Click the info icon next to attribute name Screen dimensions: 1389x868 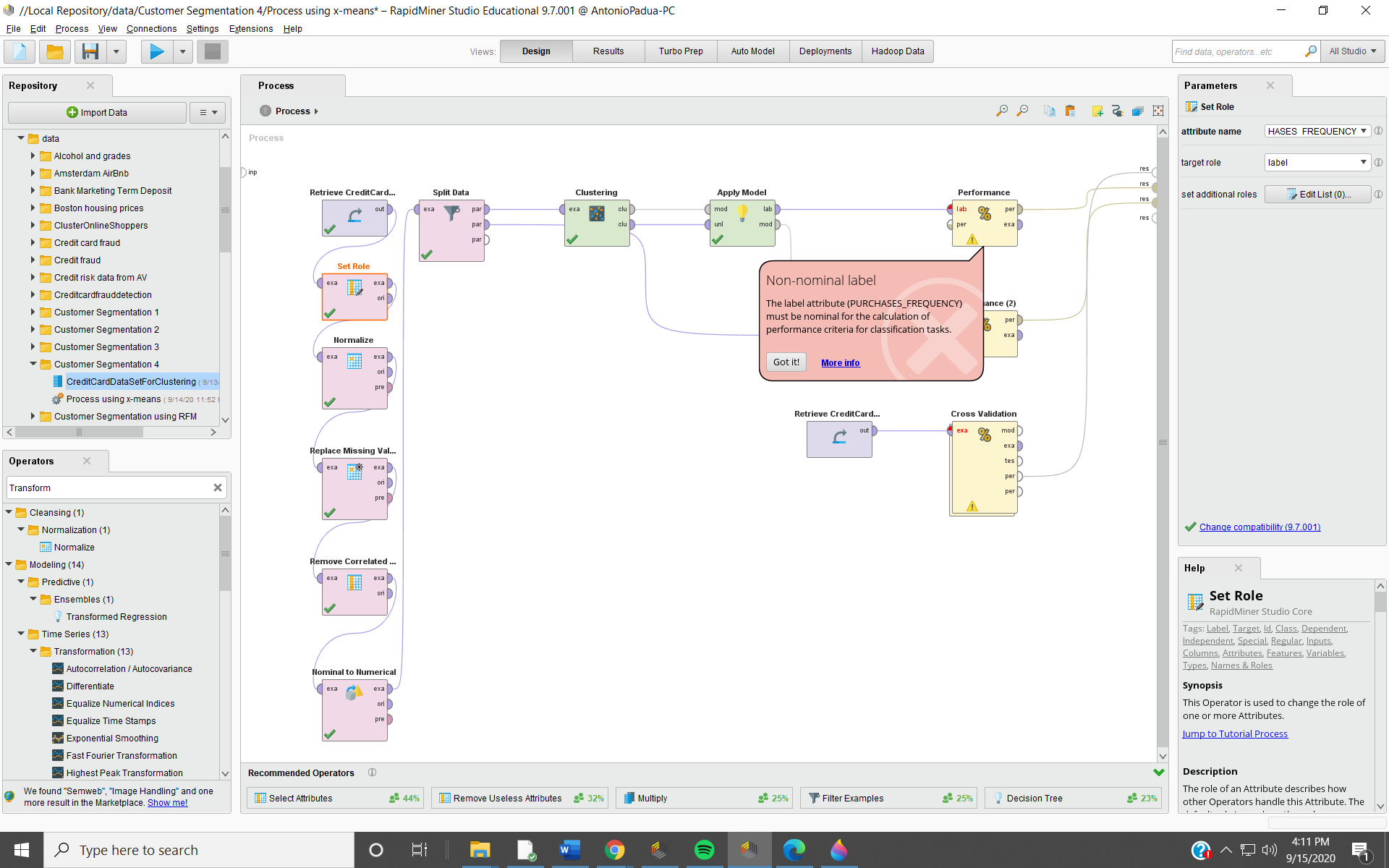[x=1378, y=131]
